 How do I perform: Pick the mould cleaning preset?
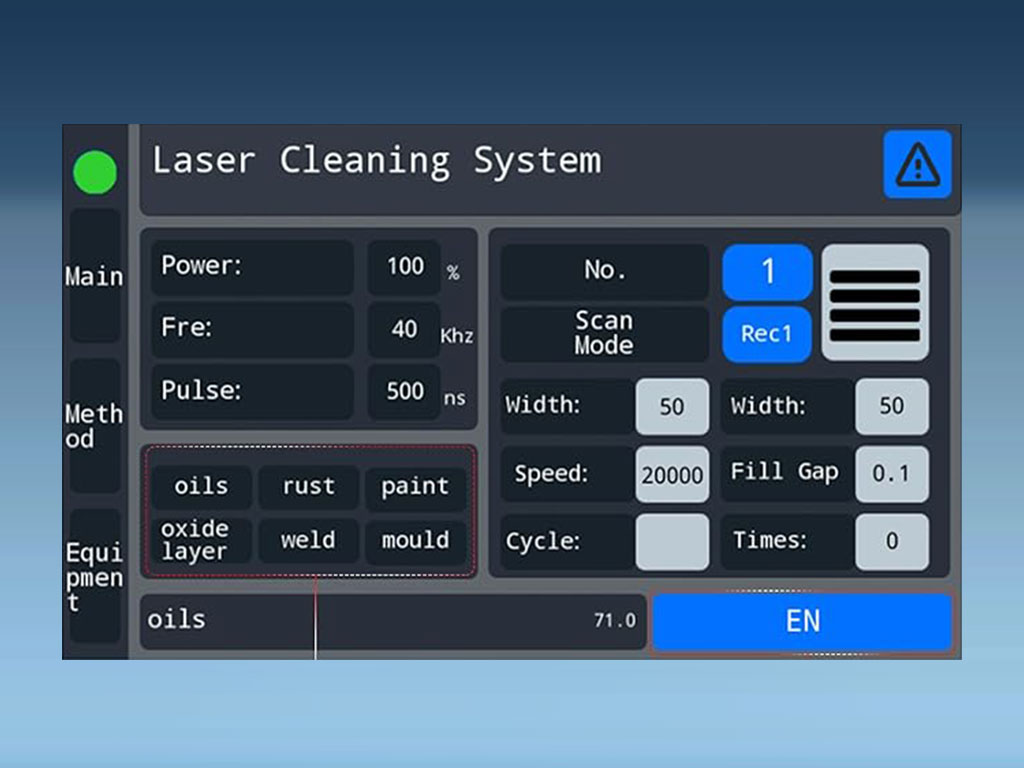[415, 540]
